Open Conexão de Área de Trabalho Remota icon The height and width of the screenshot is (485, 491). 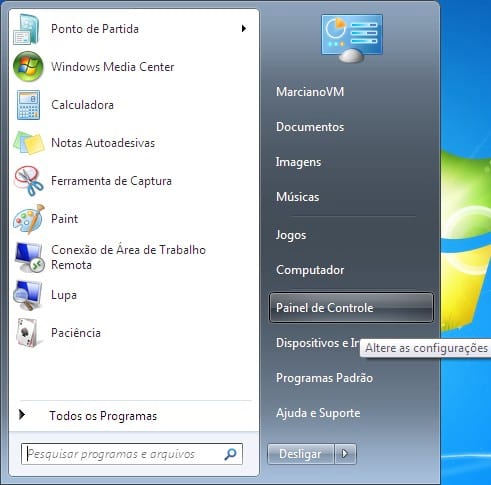click(x=29, y=257)
